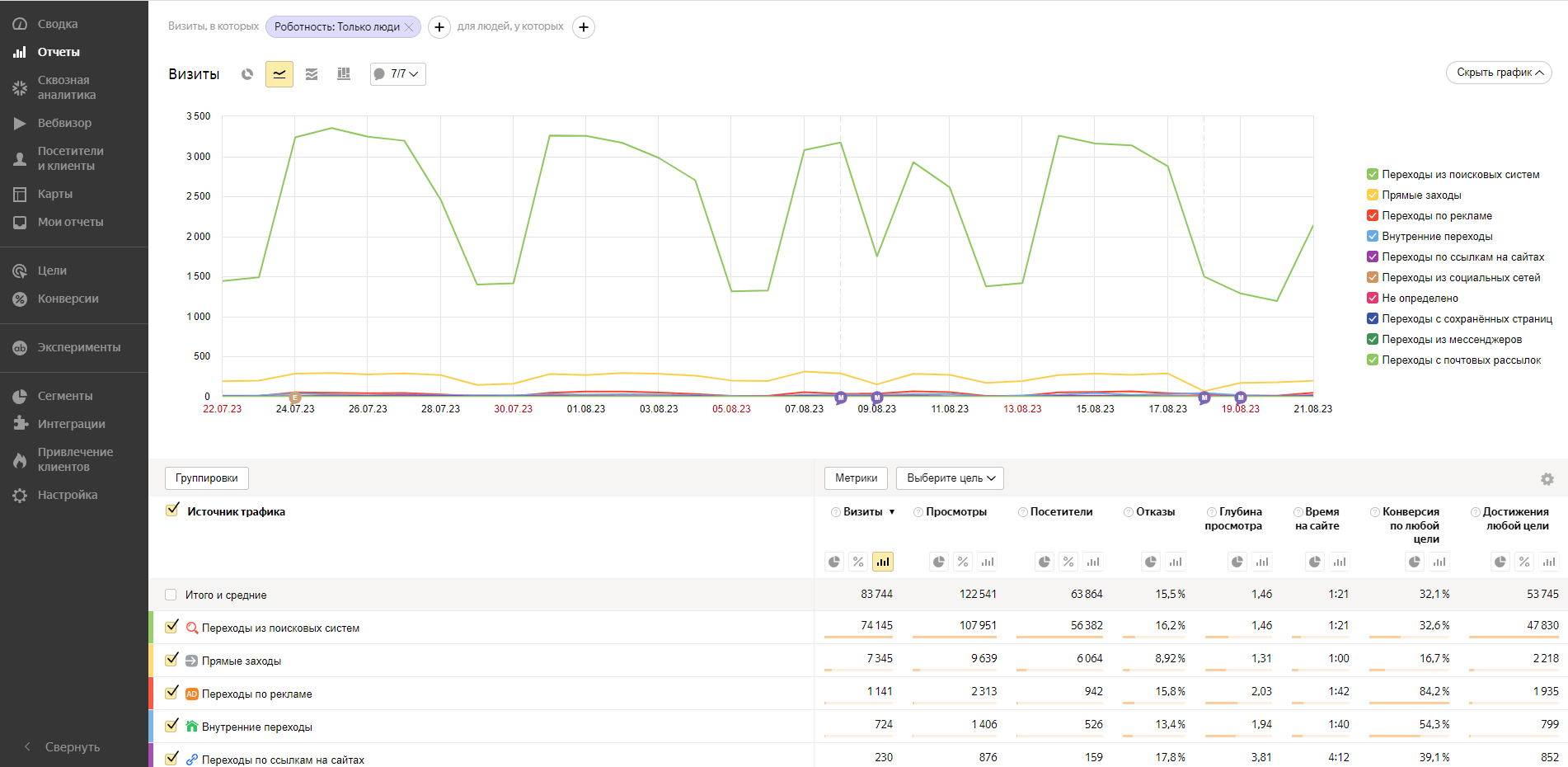Show Просмотры pie icon
Image resolution: width=1568 pixels, height=767 pixels.
pos(939,562)
